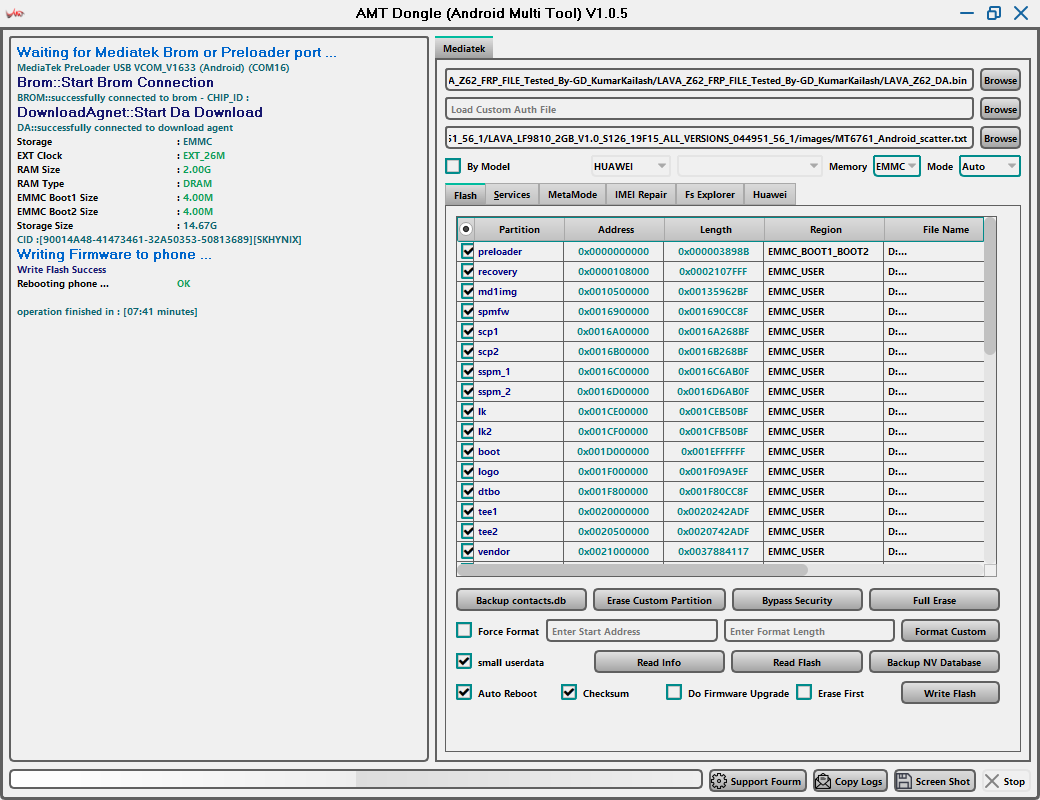Open the Mode Auto dropdown

click(989, 166)
